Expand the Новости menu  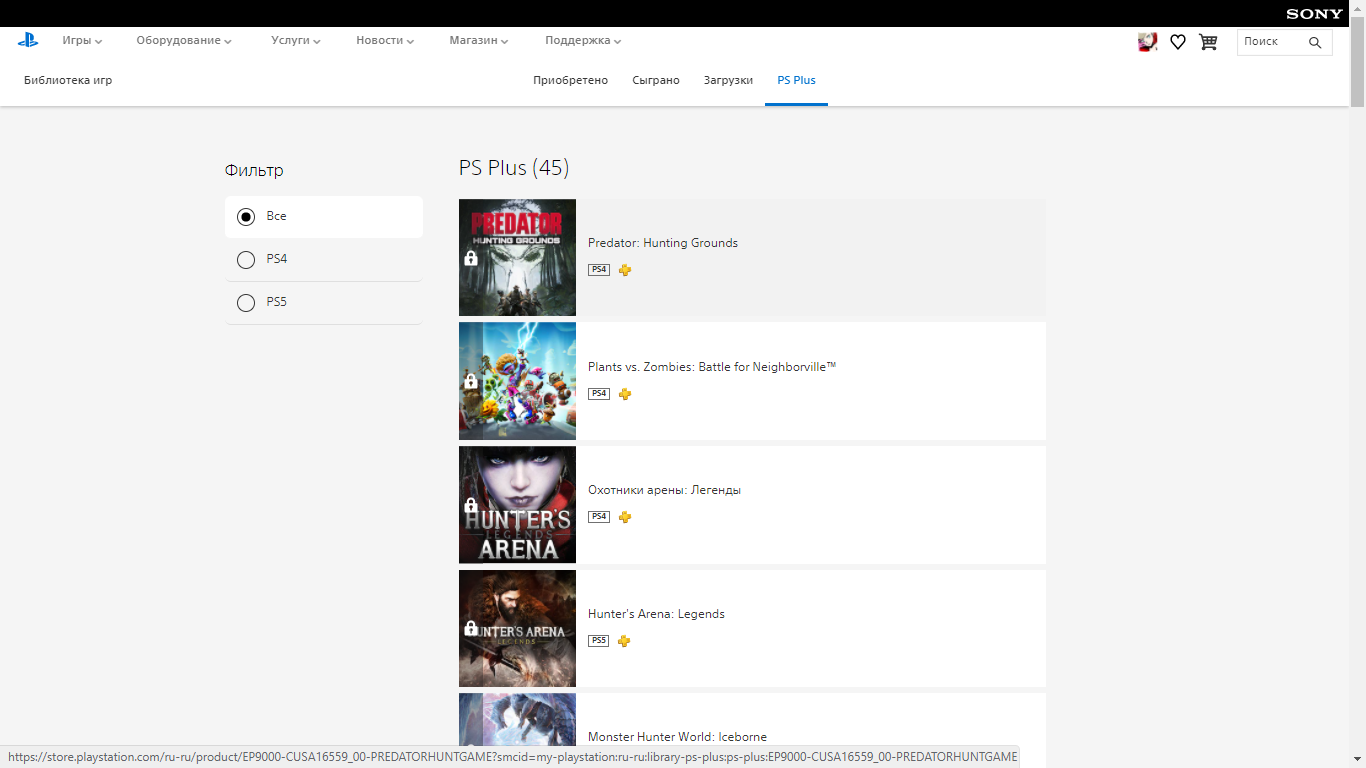pyautogui.click(x=385, y=41)
